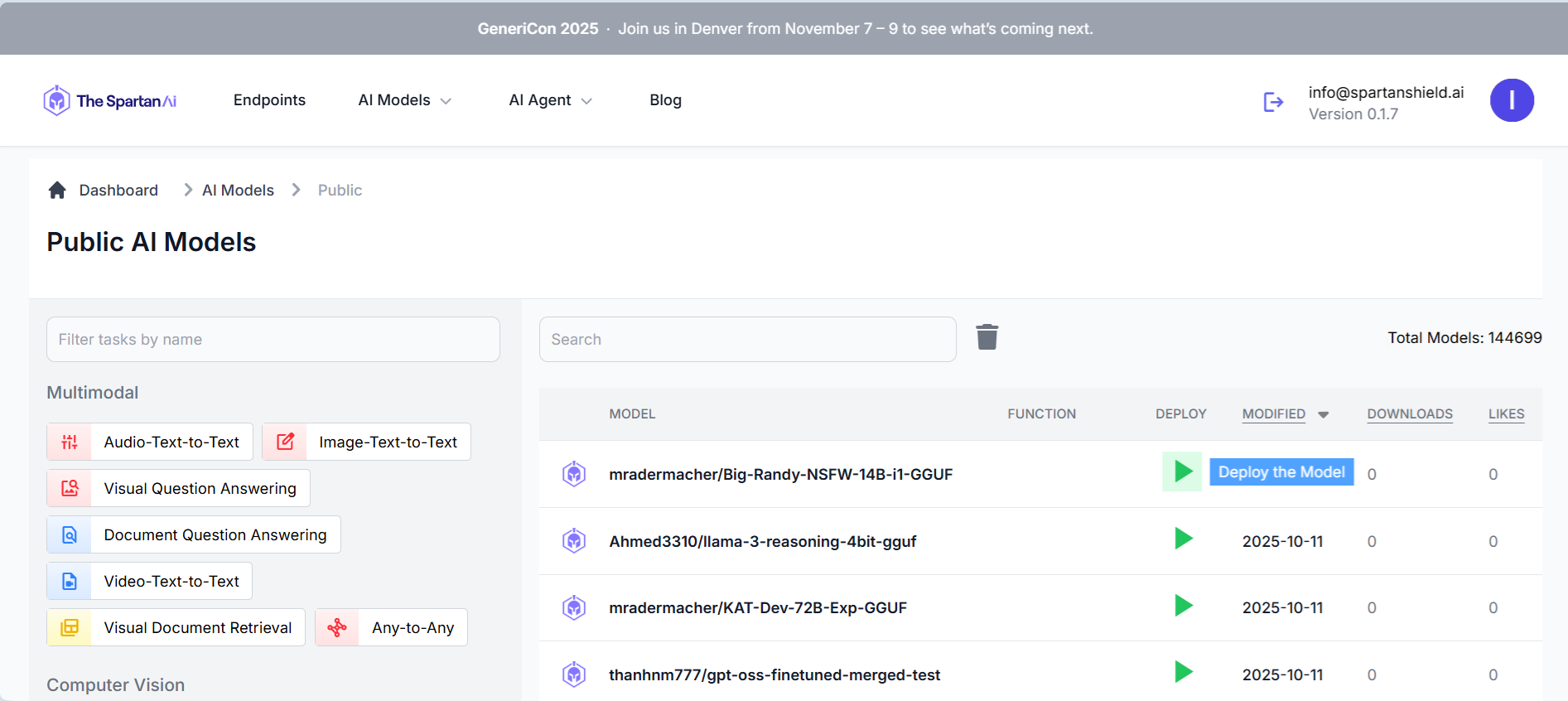This screenshot has height=701, width=1568.
Task: Open the thanhnm777/gpt-oss-finetuned-merged-test model
Action: click(x=774, y=675)
